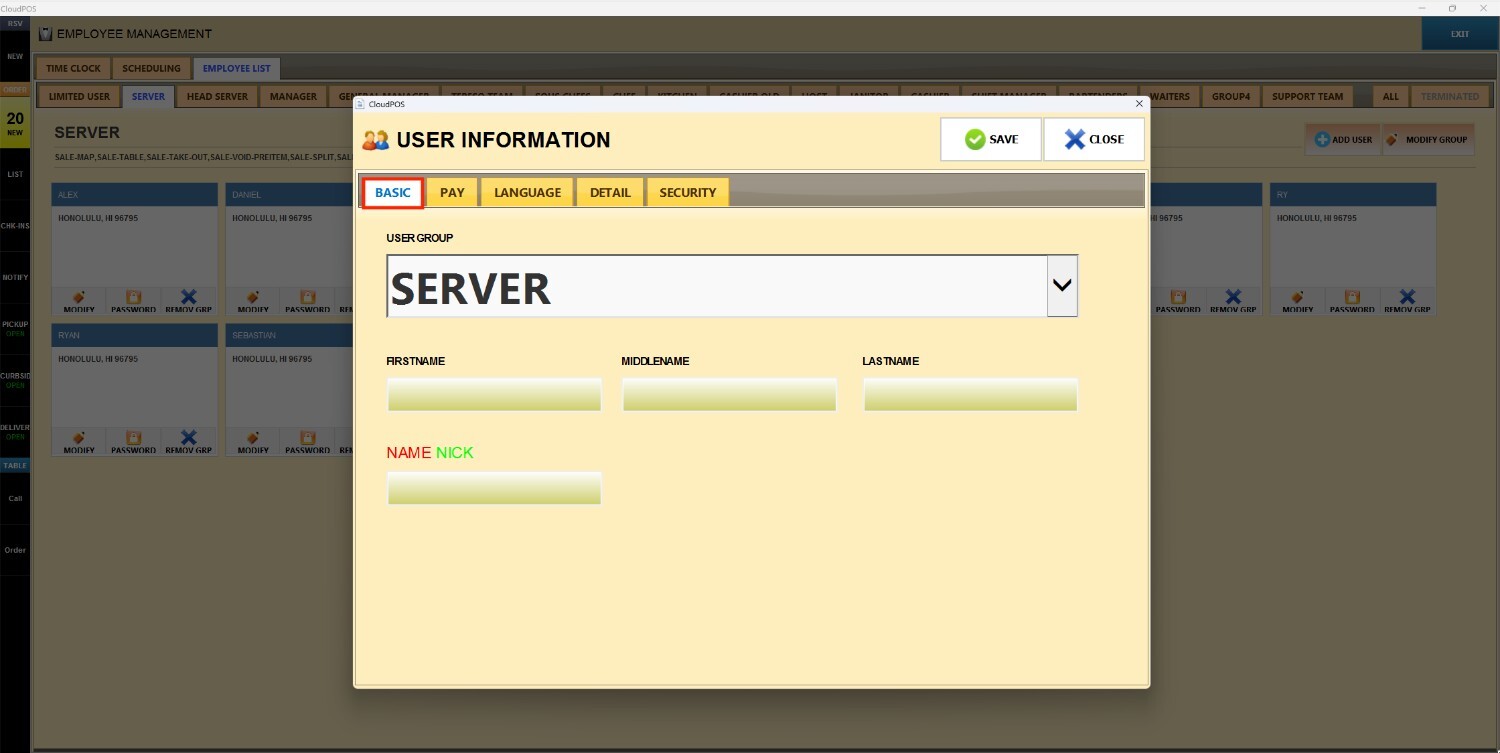Select the MANAGER group tab
Image resolution: width=1500 pixels, height=753 pixels.
[x=293, y=97]
